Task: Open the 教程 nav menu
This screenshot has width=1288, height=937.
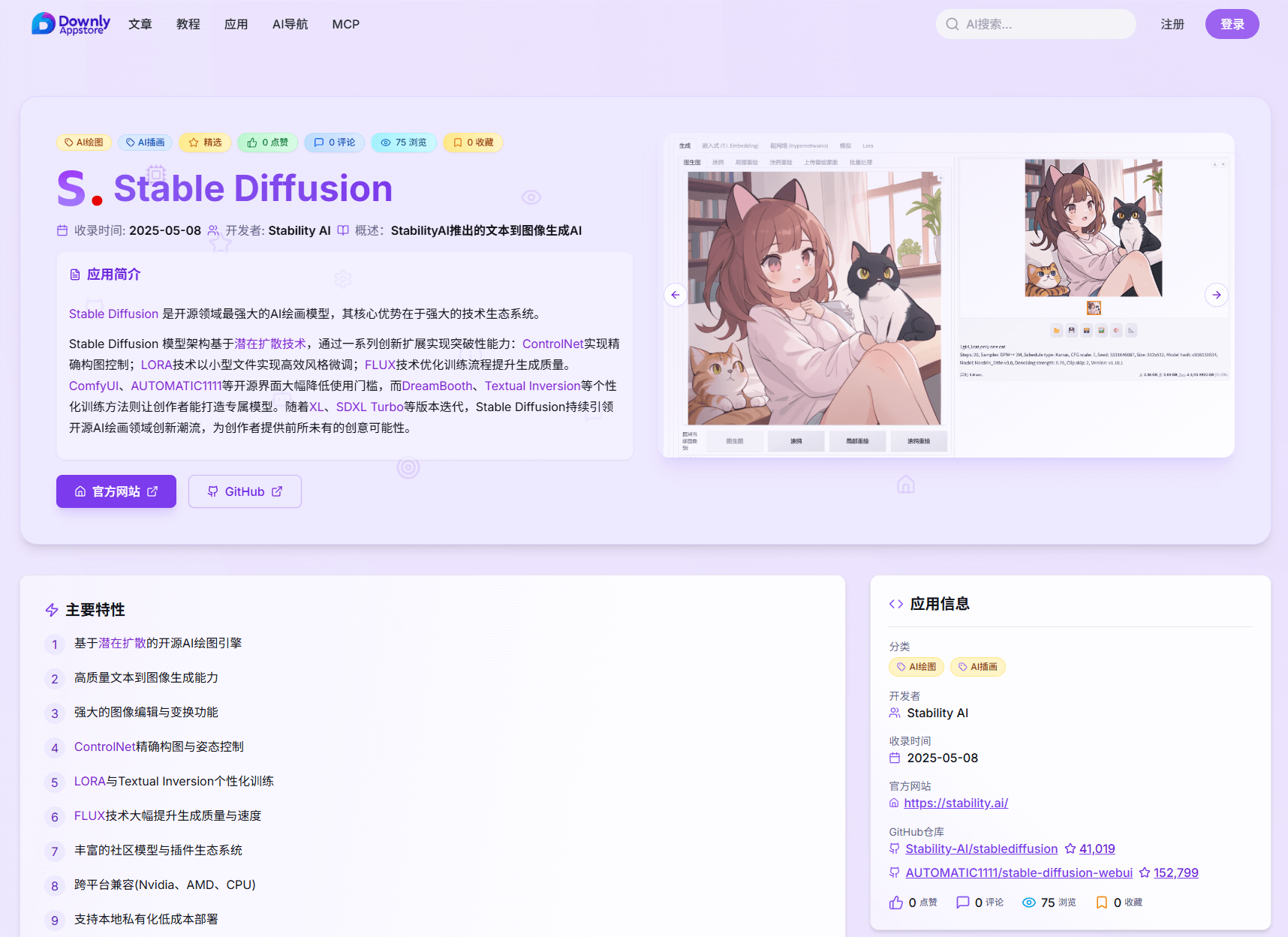Action: 188,24
